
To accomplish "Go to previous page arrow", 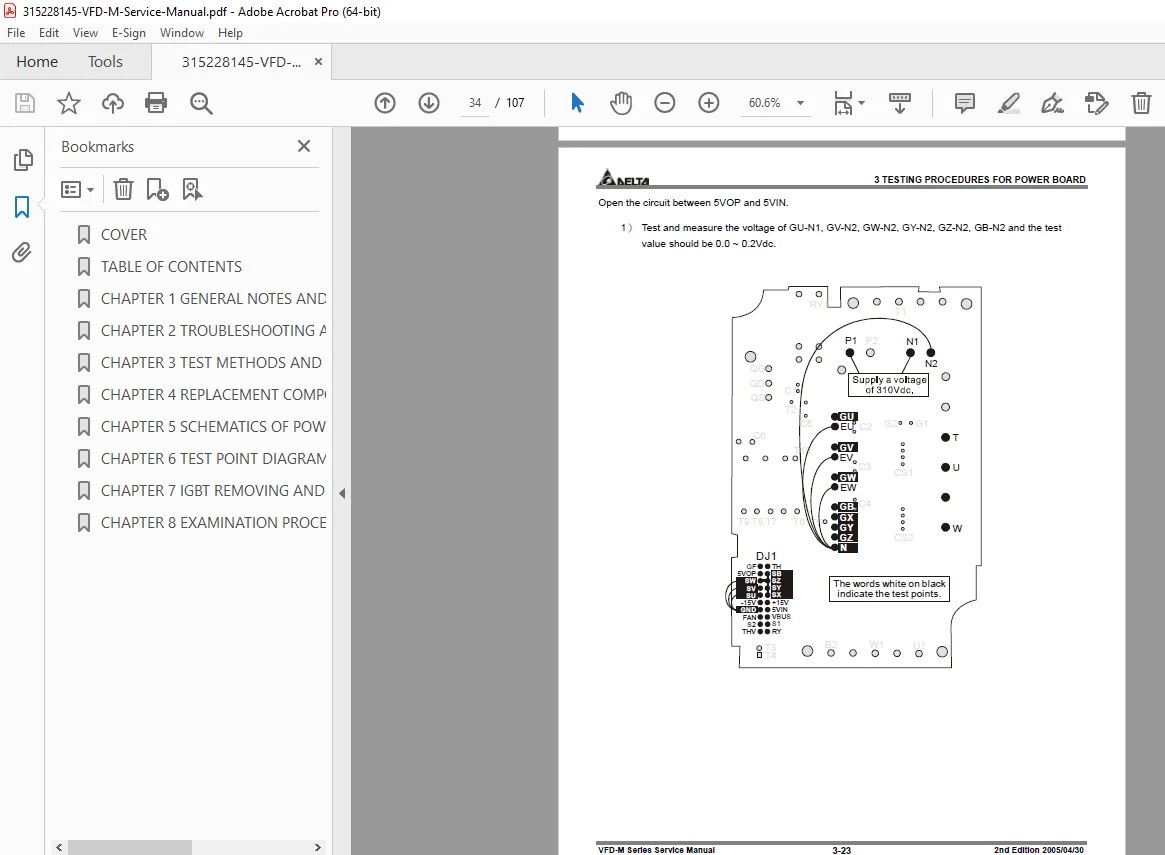I will pyautogui.click(x=385, y=103).
